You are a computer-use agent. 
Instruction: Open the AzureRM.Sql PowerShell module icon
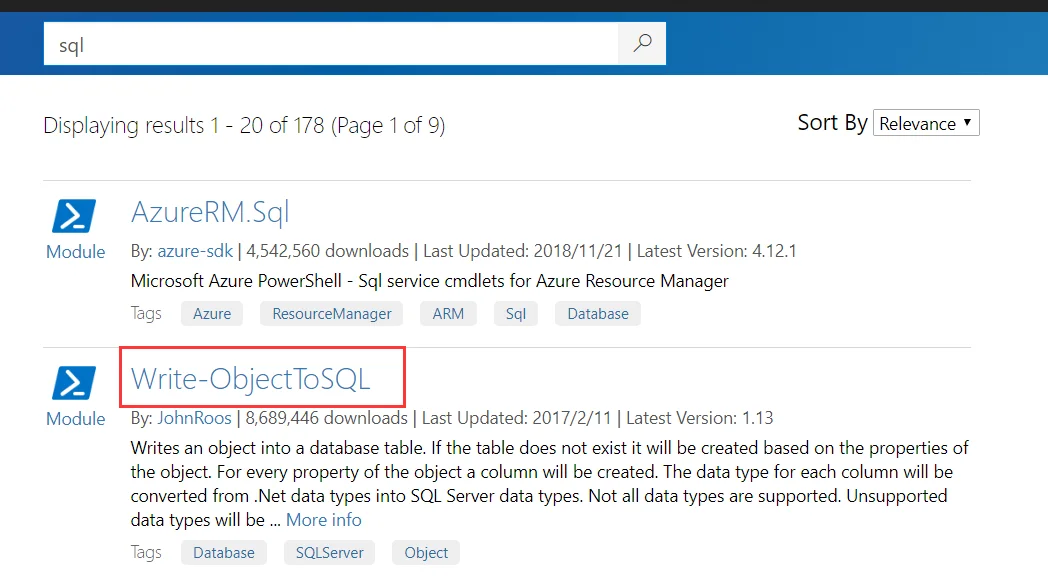[74, 216]
